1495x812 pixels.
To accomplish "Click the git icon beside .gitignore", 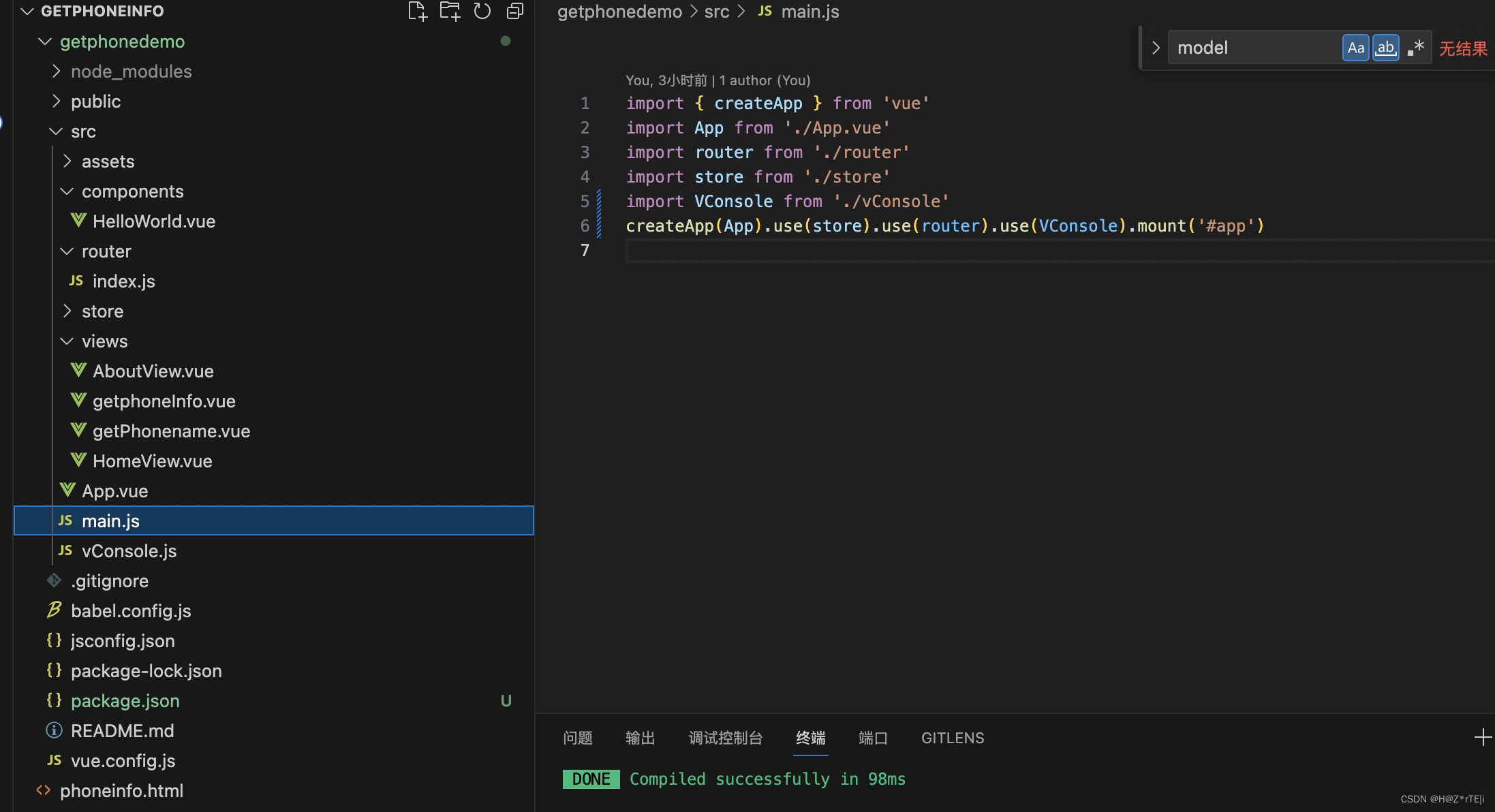I will pos(54,580).
